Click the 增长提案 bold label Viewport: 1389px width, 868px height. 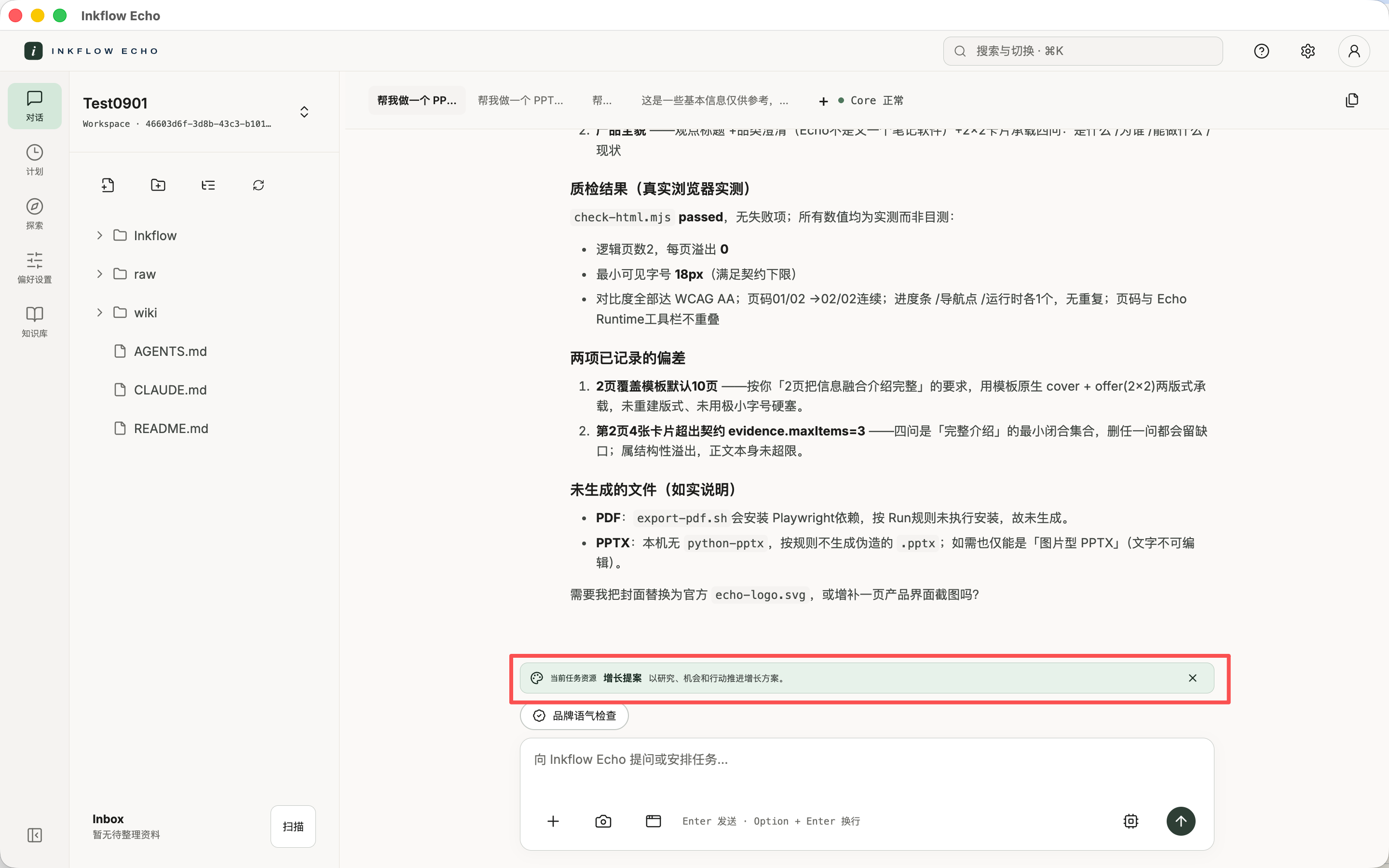click(622, 678)
